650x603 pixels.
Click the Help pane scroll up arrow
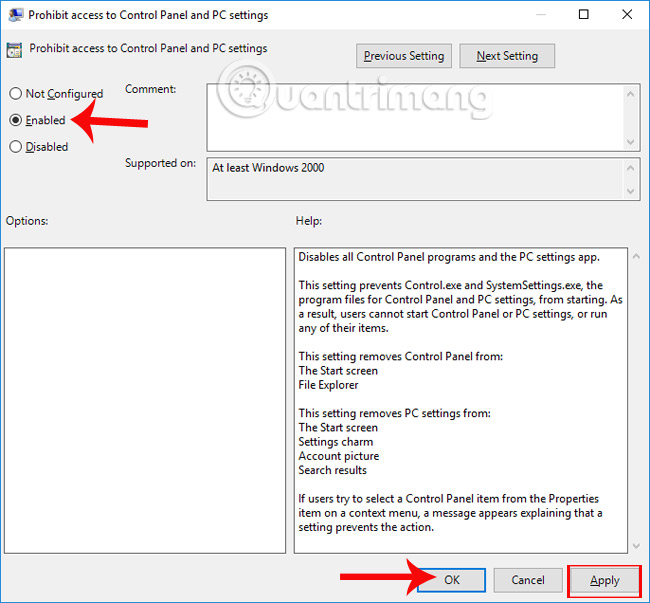coord(636,257)
